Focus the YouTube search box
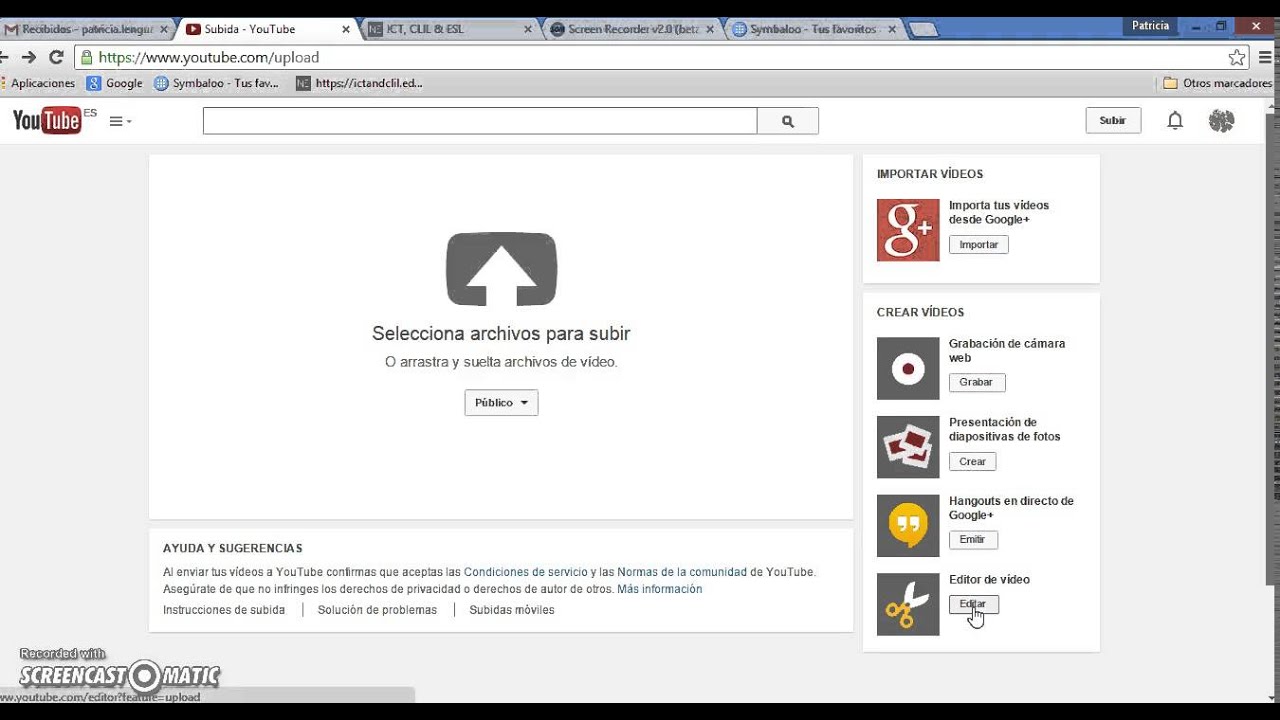Screen dimensions: 1280x720 (480, 121)
